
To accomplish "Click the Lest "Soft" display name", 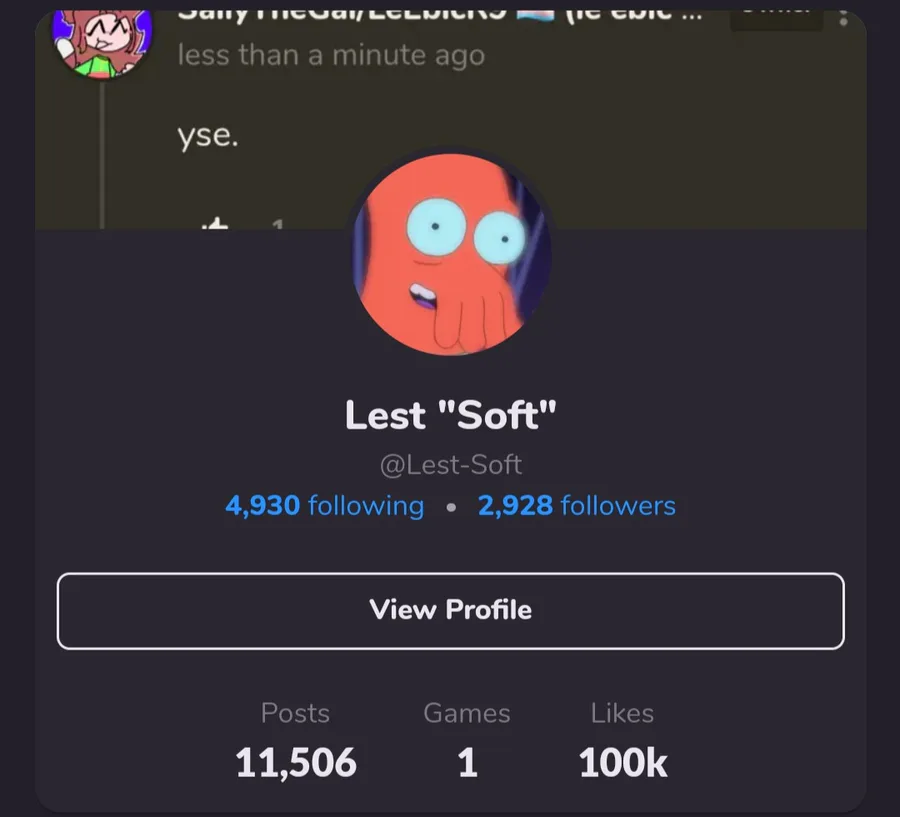I will [451, 415].
